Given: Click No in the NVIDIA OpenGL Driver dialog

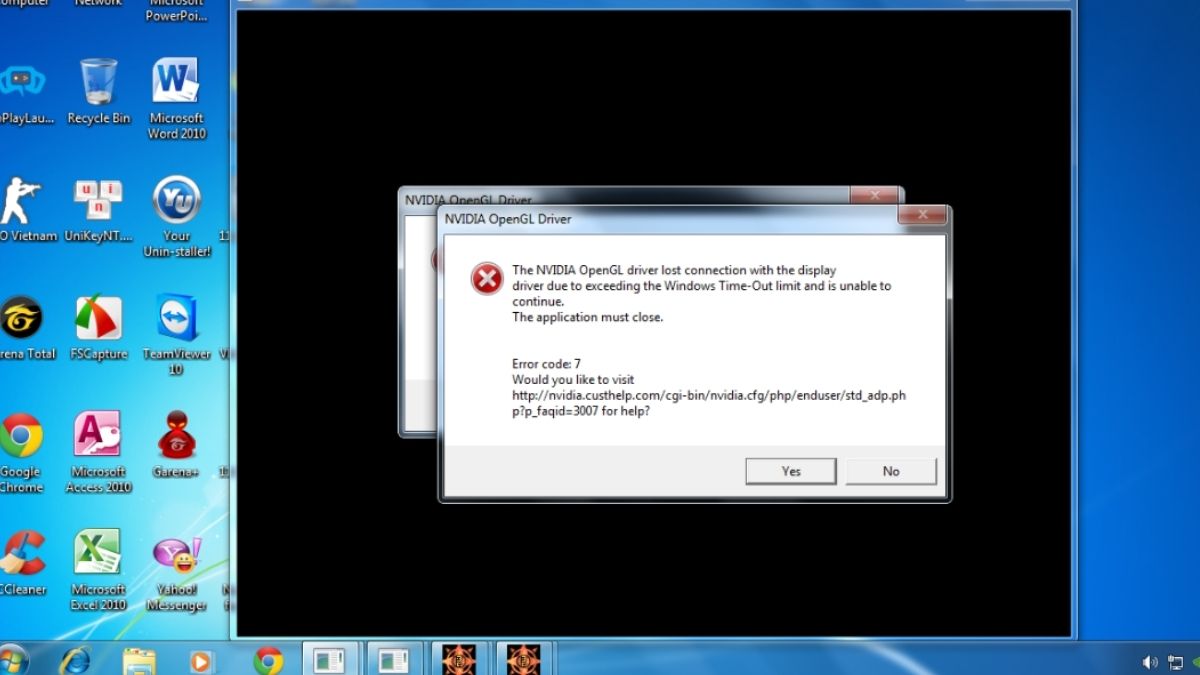Looking at the screenshot, I should [x=891, y=471].
